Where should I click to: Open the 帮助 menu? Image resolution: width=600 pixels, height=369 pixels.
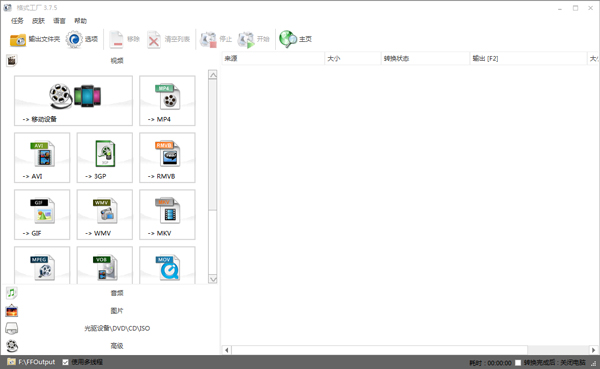[x=80, y=21]
